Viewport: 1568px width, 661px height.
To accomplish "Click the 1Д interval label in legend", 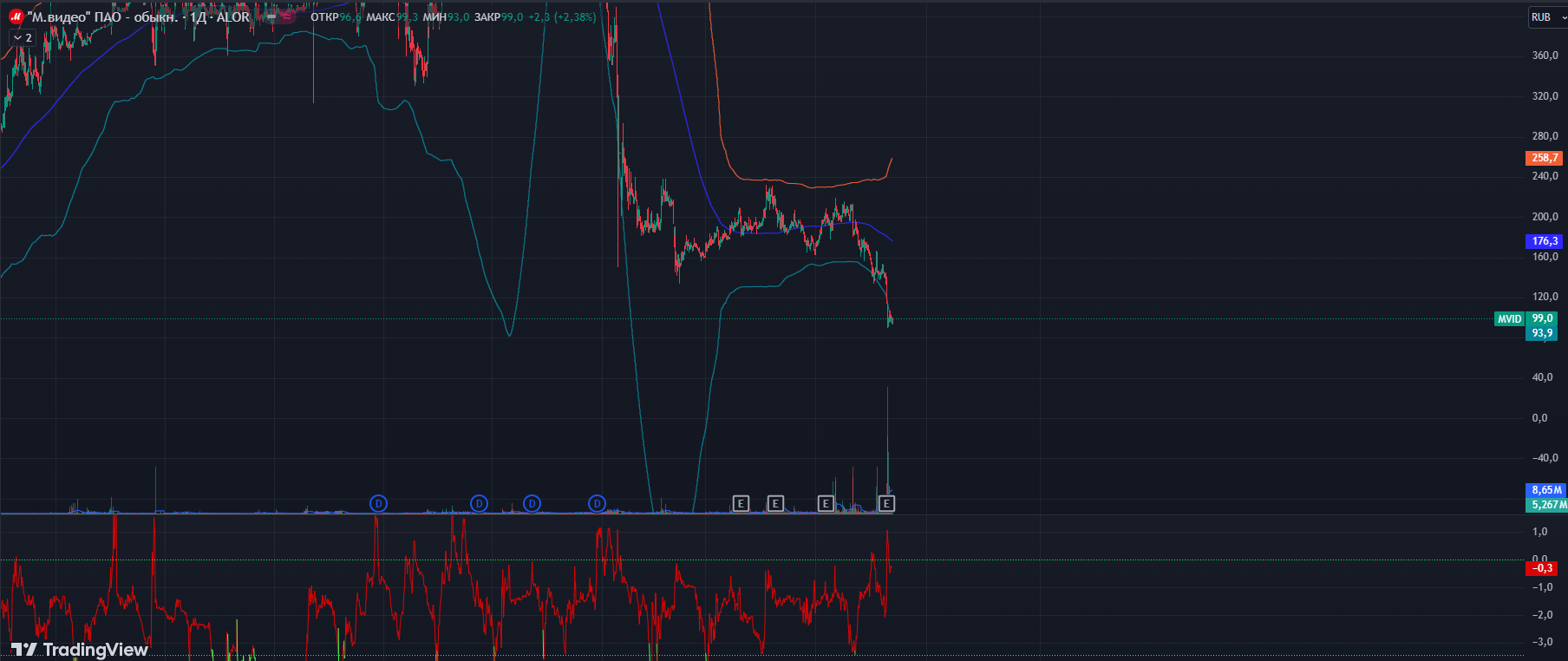I will (199, 16).
